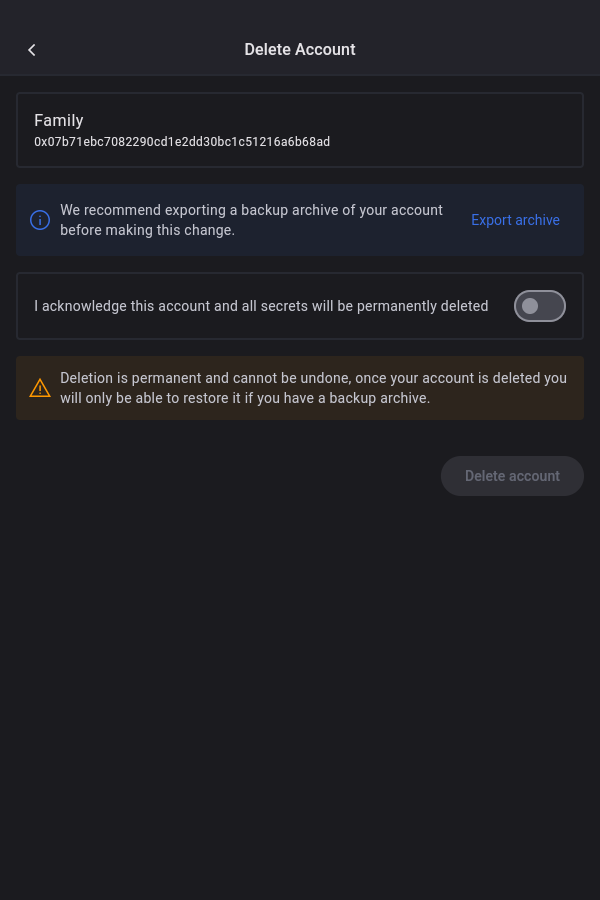Click the 'before making this change' text
The width and height of the screenshot is (600, 900).
pyautogui.click(x=147, y=230)
